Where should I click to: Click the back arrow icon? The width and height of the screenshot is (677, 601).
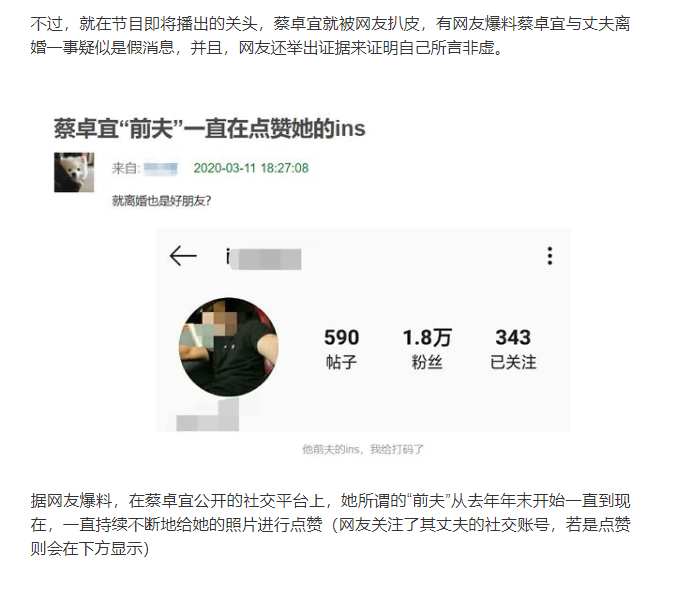click(x=183, y=256)
